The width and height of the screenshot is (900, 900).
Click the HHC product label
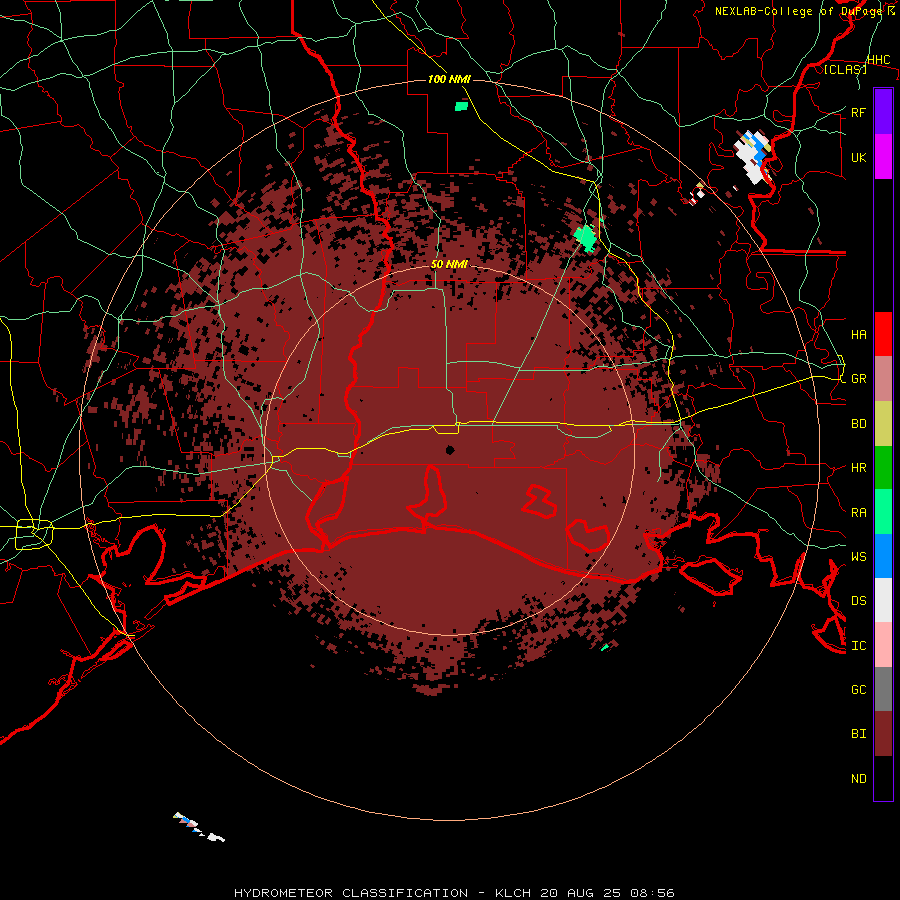[x=878, y=60]
